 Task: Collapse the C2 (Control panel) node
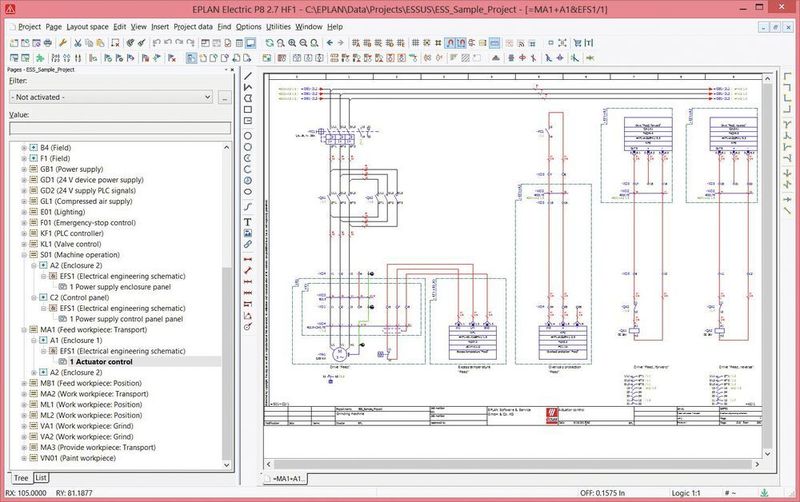[34, 297]
